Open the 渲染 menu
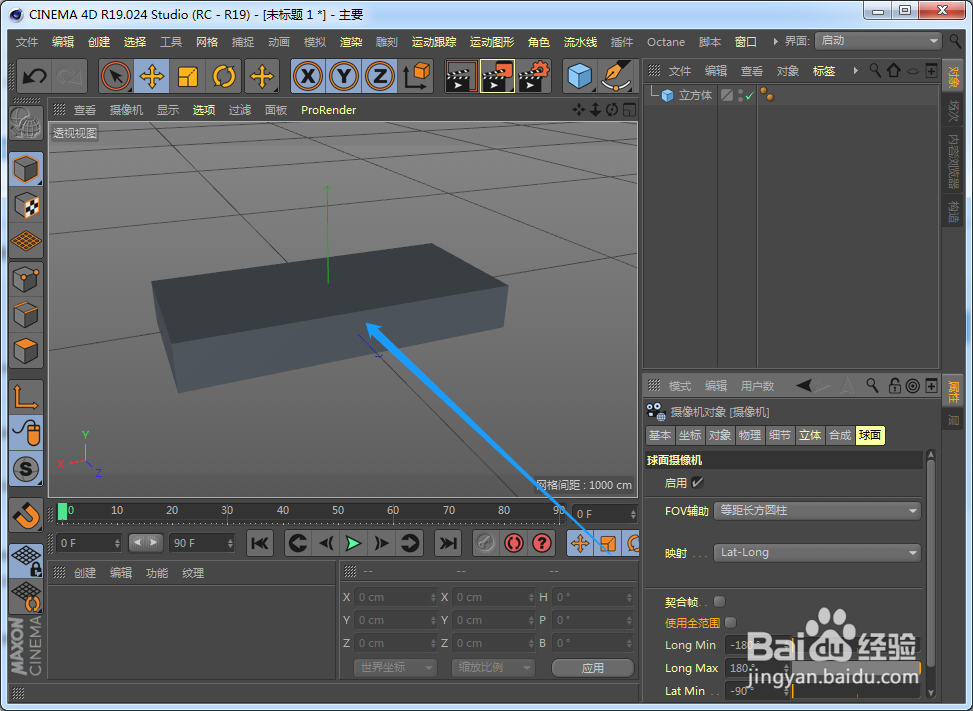Image resolution: width=973 pixels, height=711 pixels. (x=351, y=42)
